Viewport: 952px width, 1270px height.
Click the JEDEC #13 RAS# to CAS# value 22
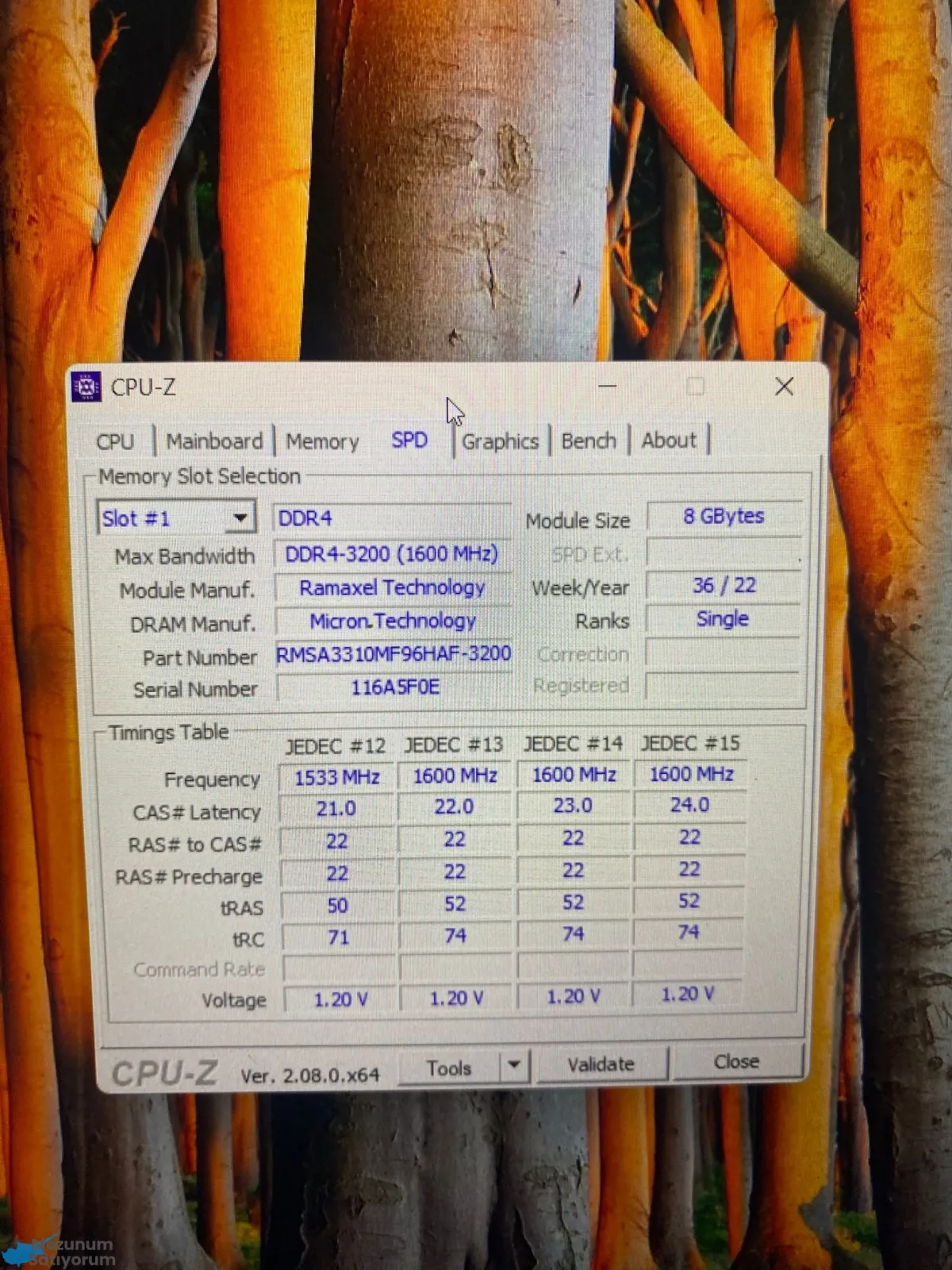455,840
